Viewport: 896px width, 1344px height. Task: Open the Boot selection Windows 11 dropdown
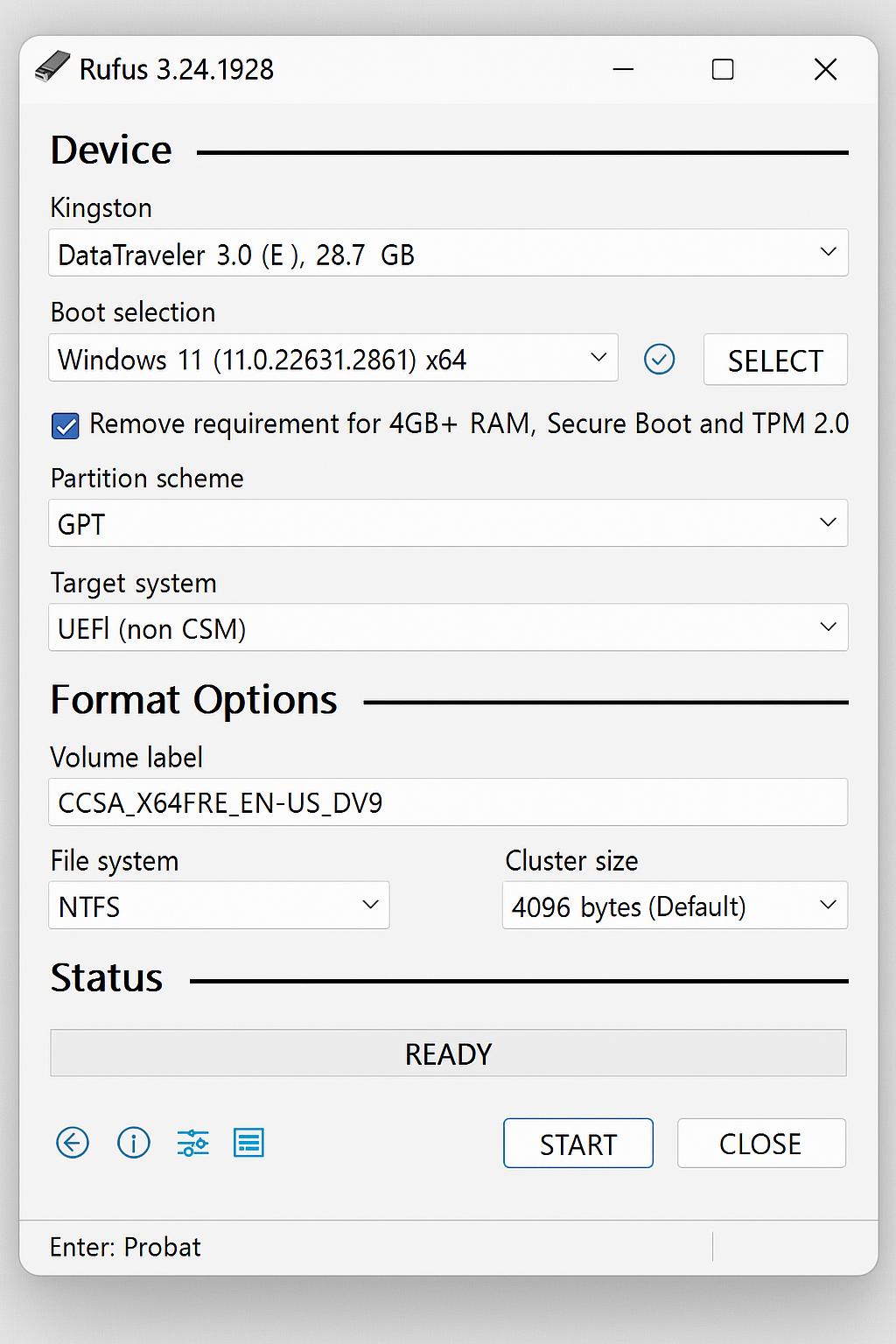pos(333,358)
